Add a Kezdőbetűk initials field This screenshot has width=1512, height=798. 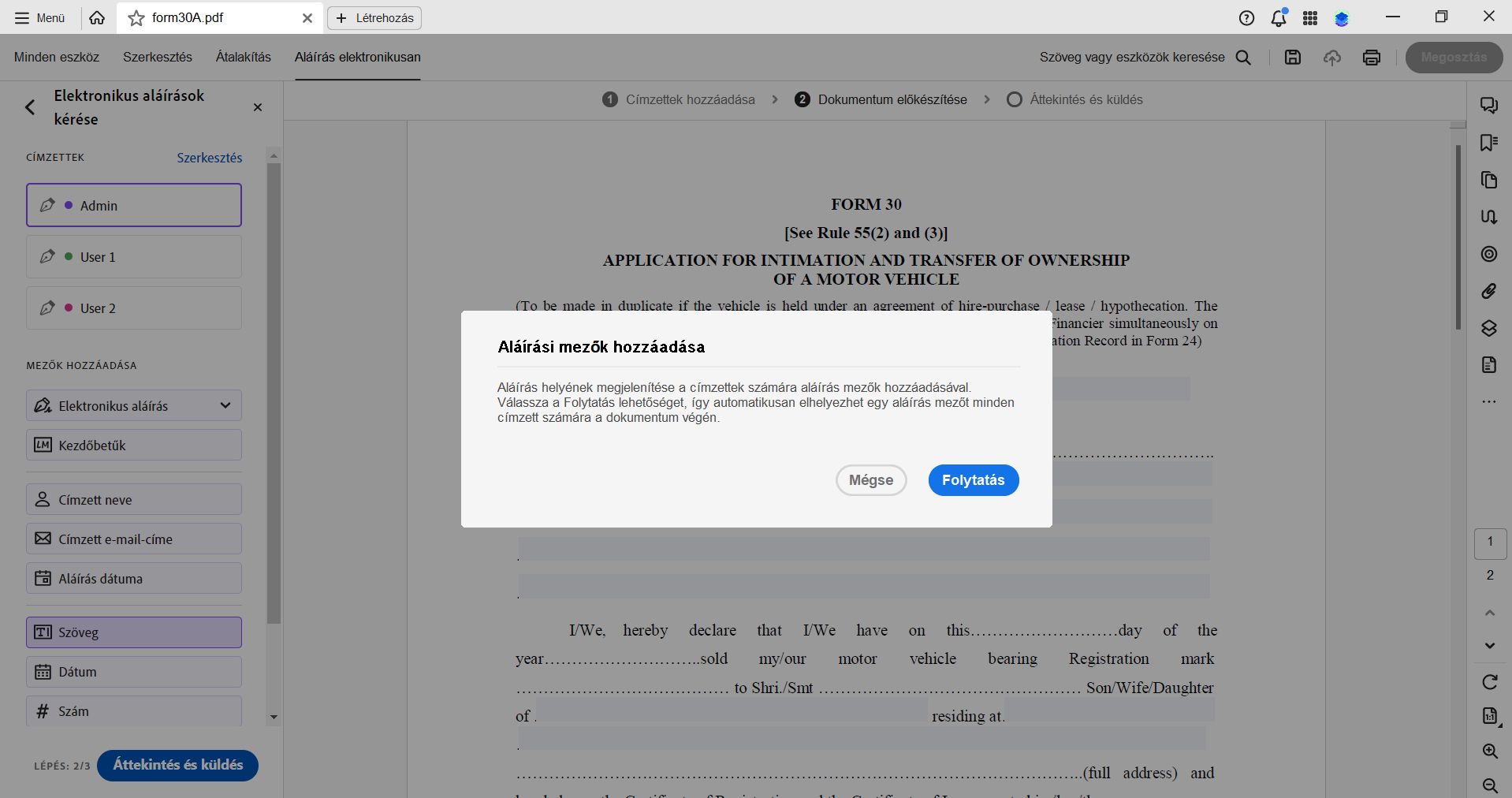(134, 445)
